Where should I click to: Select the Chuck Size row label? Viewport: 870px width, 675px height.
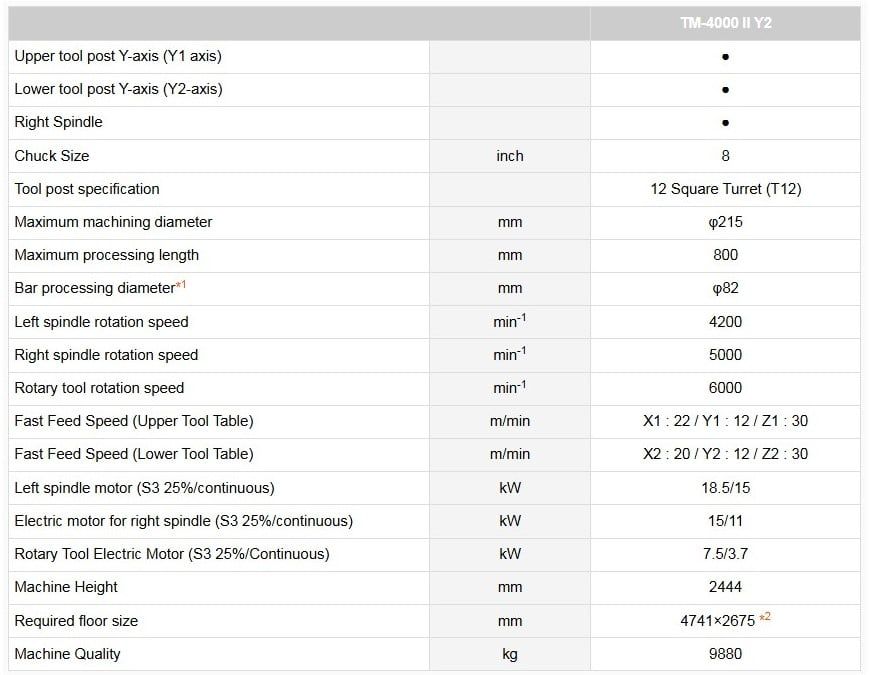coord(52,156)
